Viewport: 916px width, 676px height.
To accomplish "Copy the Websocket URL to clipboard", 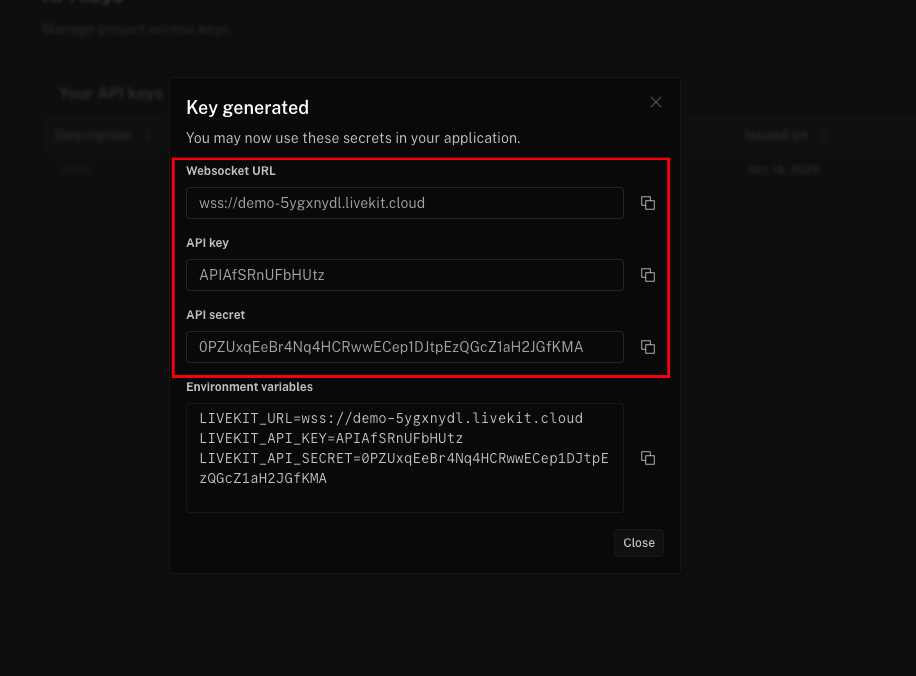I will click(648, 203).
